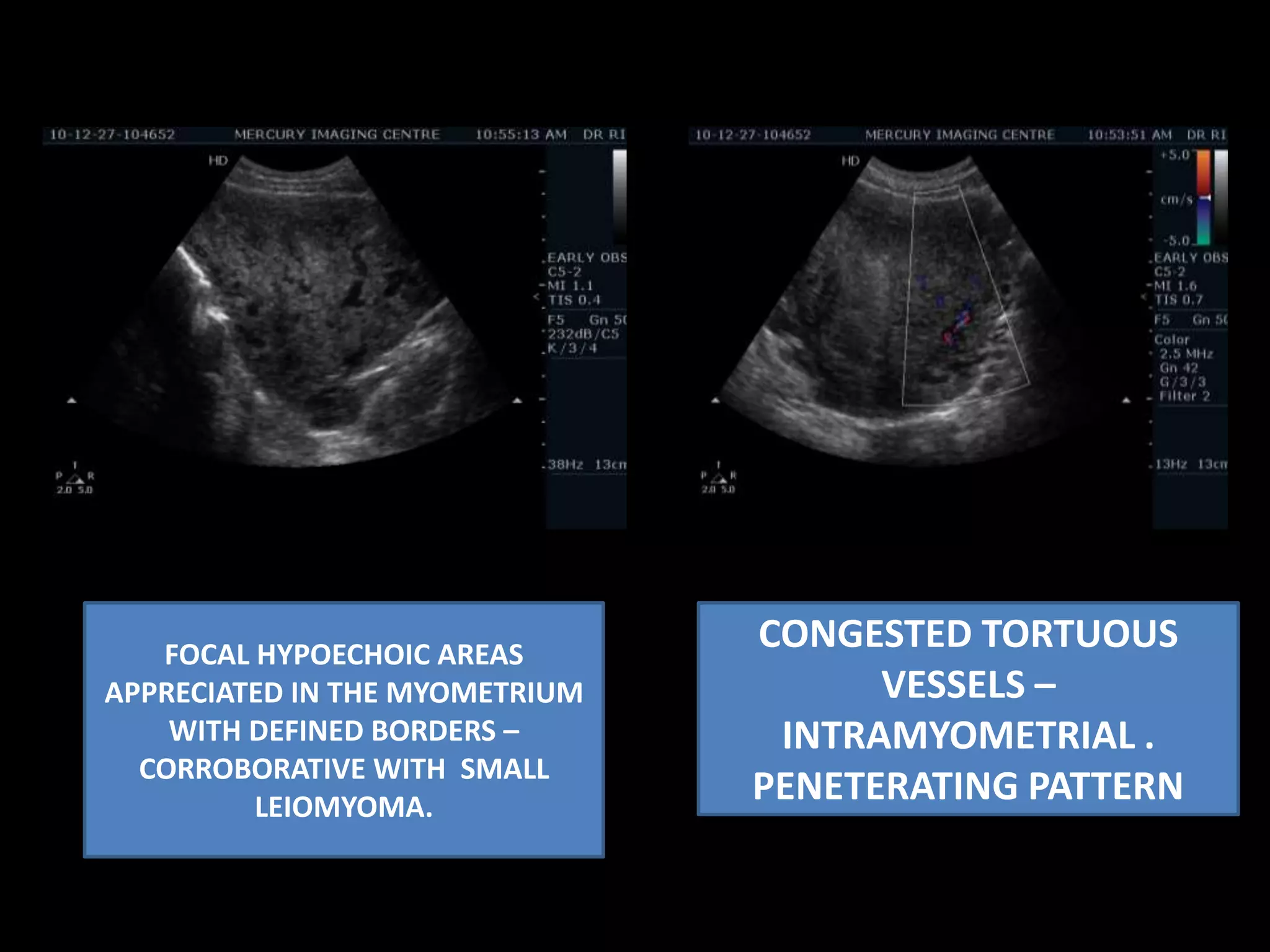This screenshot has height=952, width=1270.
Task: Click the '-5.0' velocity scale label
Action: (x=1176, y=240)
